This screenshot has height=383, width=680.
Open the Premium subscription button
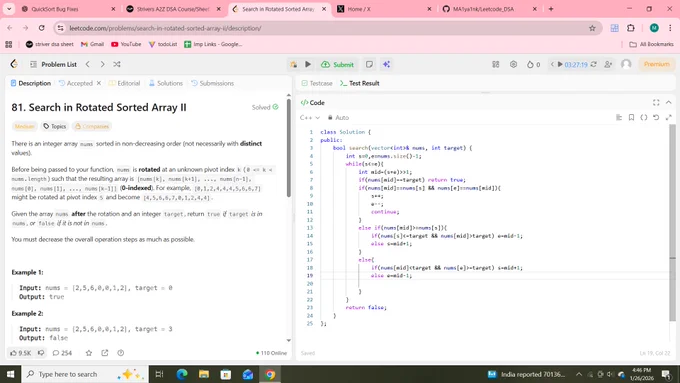pos(657,64)
